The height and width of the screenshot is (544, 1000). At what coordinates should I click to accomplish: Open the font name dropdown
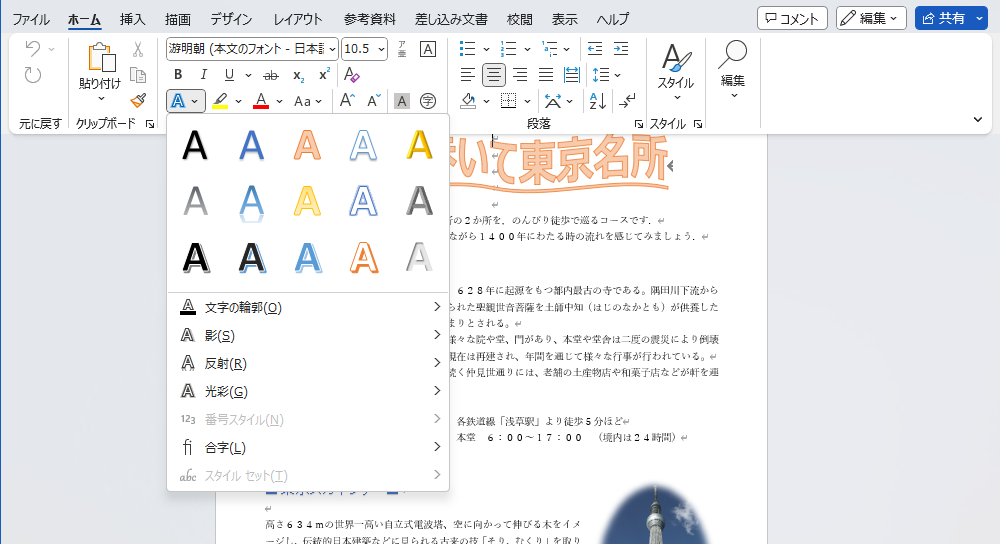point(332,49)
